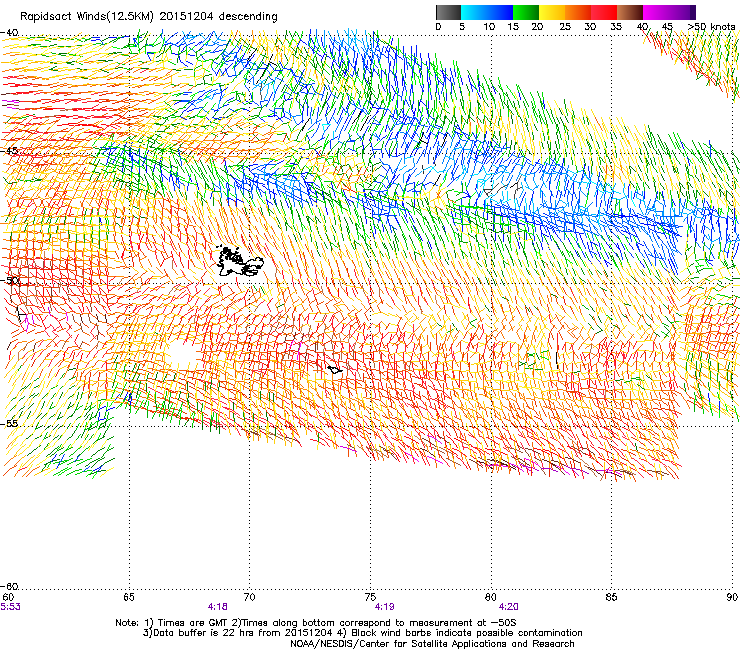Click the '-45' latitude axis label
The image size is (740, 650).
click(9, 151)
